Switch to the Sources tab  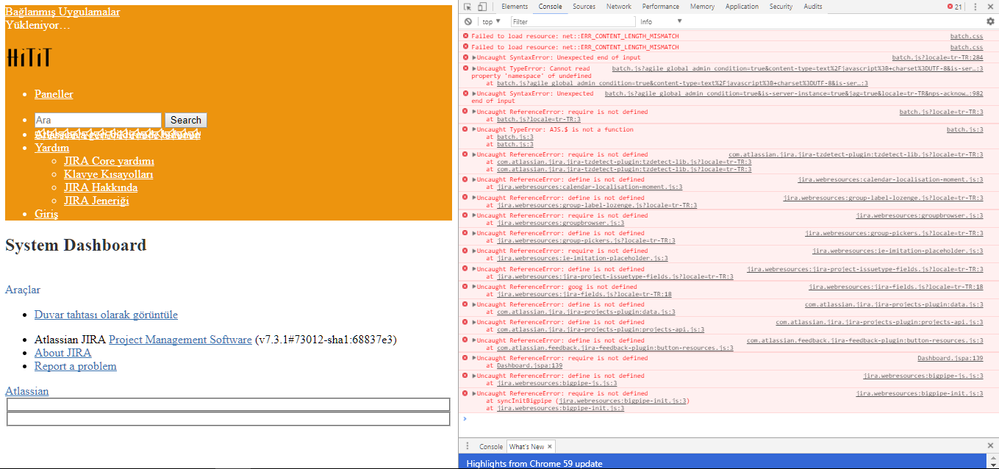pos(584,6)
